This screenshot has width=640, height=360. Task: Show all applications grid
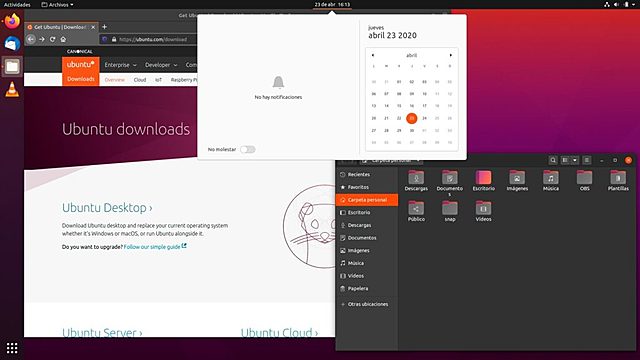coord(12,348)
